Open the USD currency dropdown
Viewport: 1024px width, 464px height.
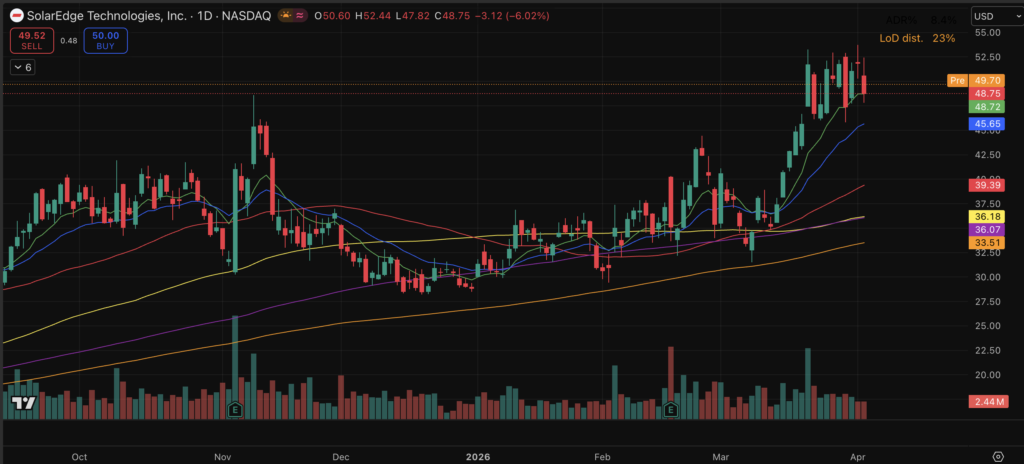tap(994, 17)
